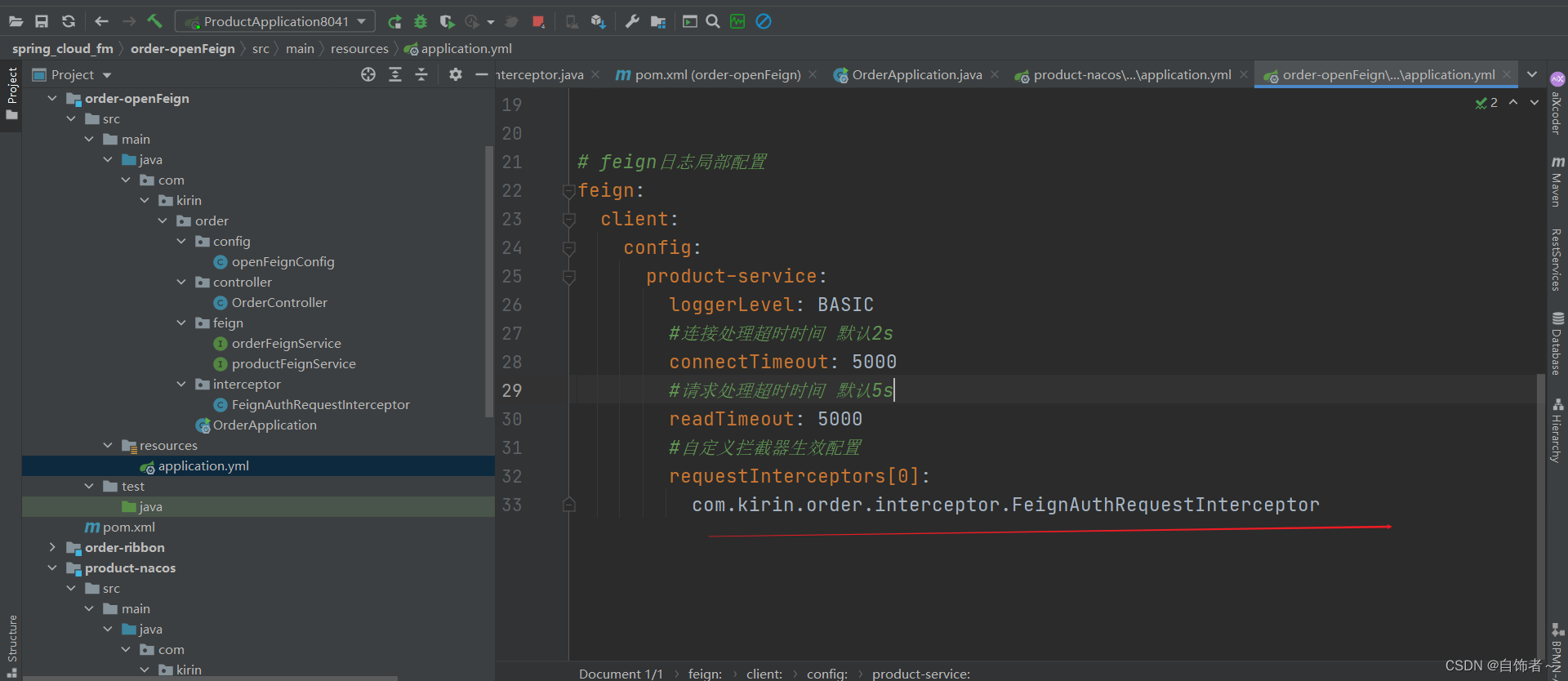Click the order-openFeign breadcrumb
The image size is (1568, 681).
[x=183, y=48]
